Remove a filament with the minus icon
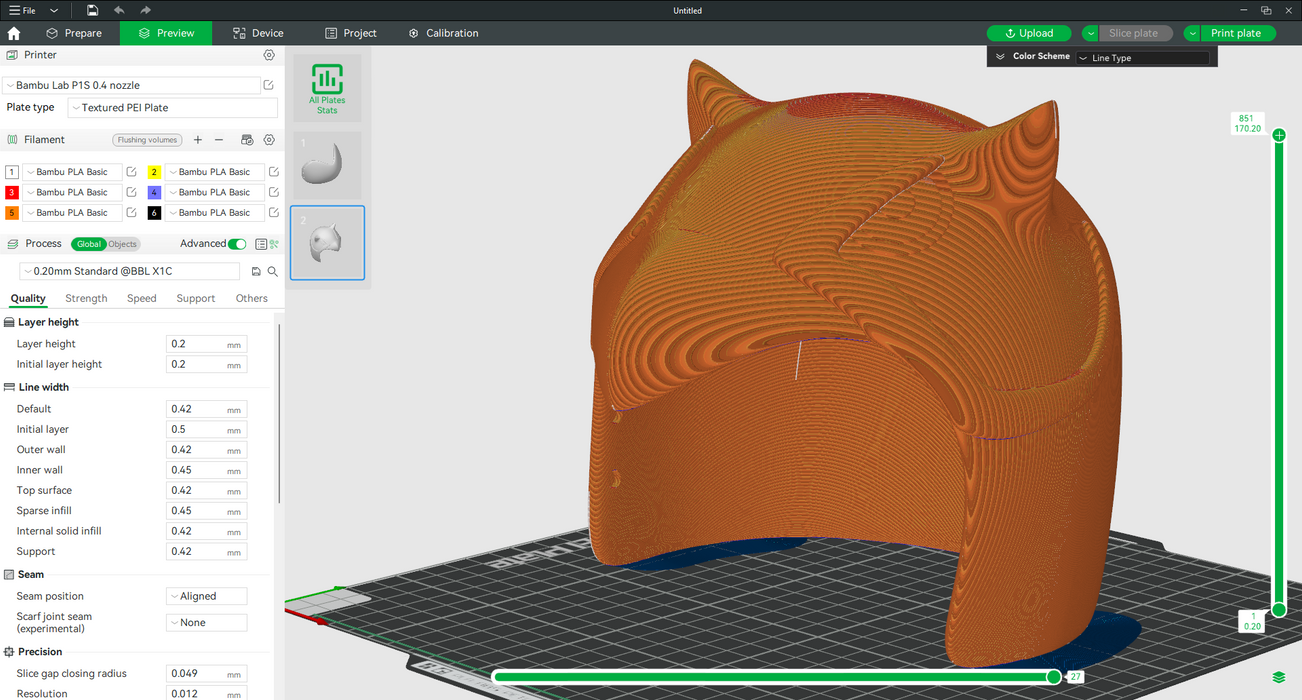Screen dimensions: 1302x700 click(x=219, y=140)
